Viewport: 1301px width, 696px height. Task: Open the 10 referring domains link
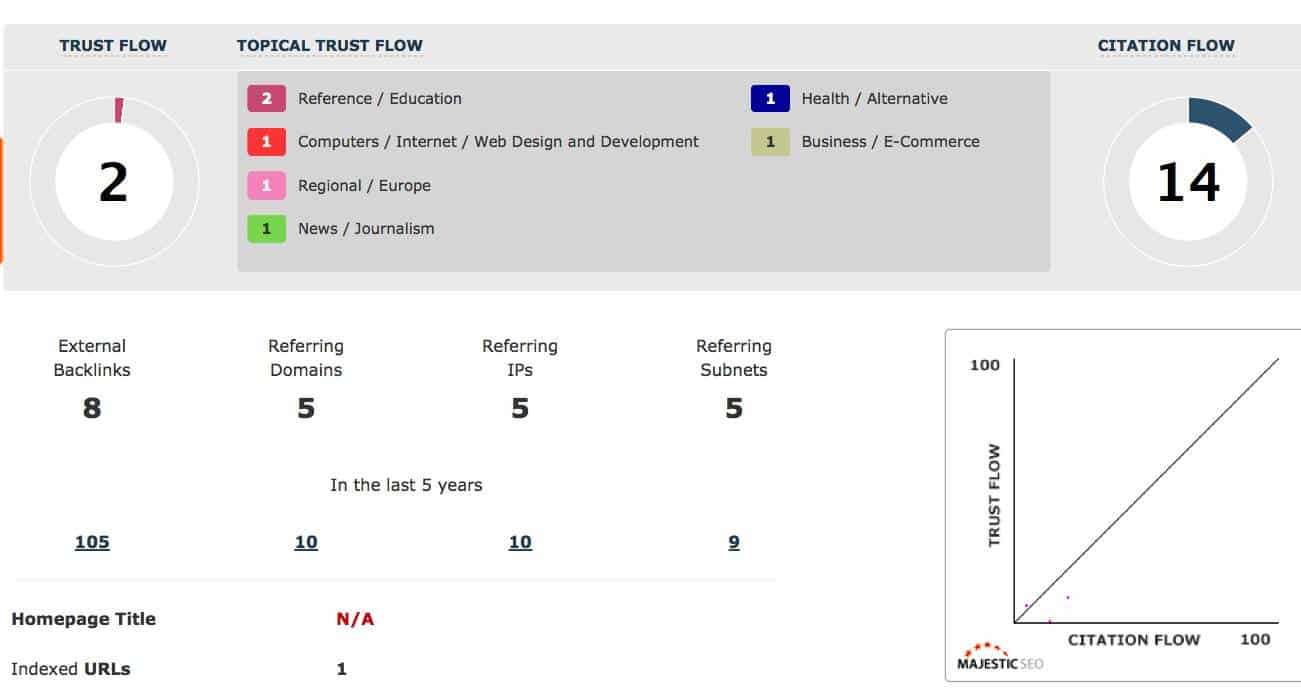pos(306,542)
